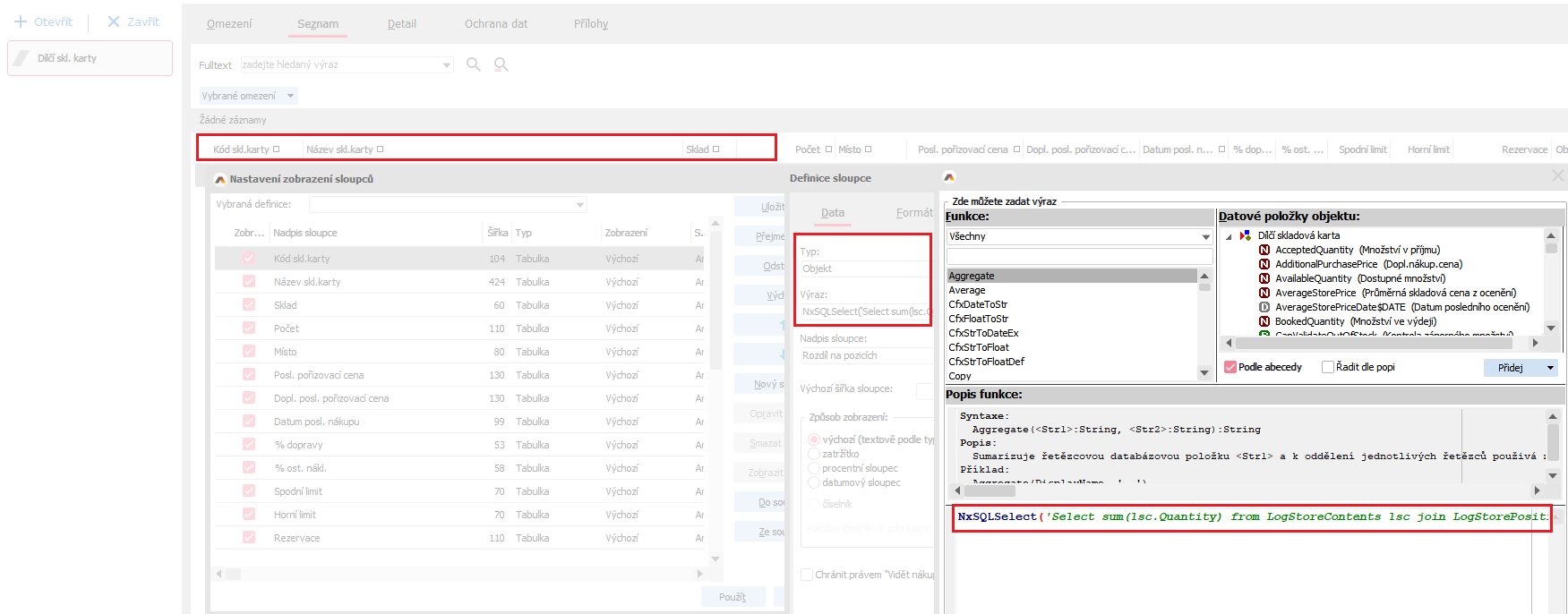This screenshot has width=1568, height=614.
Task: Toggle Chránit právem Vidět nákup checkbox
Action: [x=807, y=575]
